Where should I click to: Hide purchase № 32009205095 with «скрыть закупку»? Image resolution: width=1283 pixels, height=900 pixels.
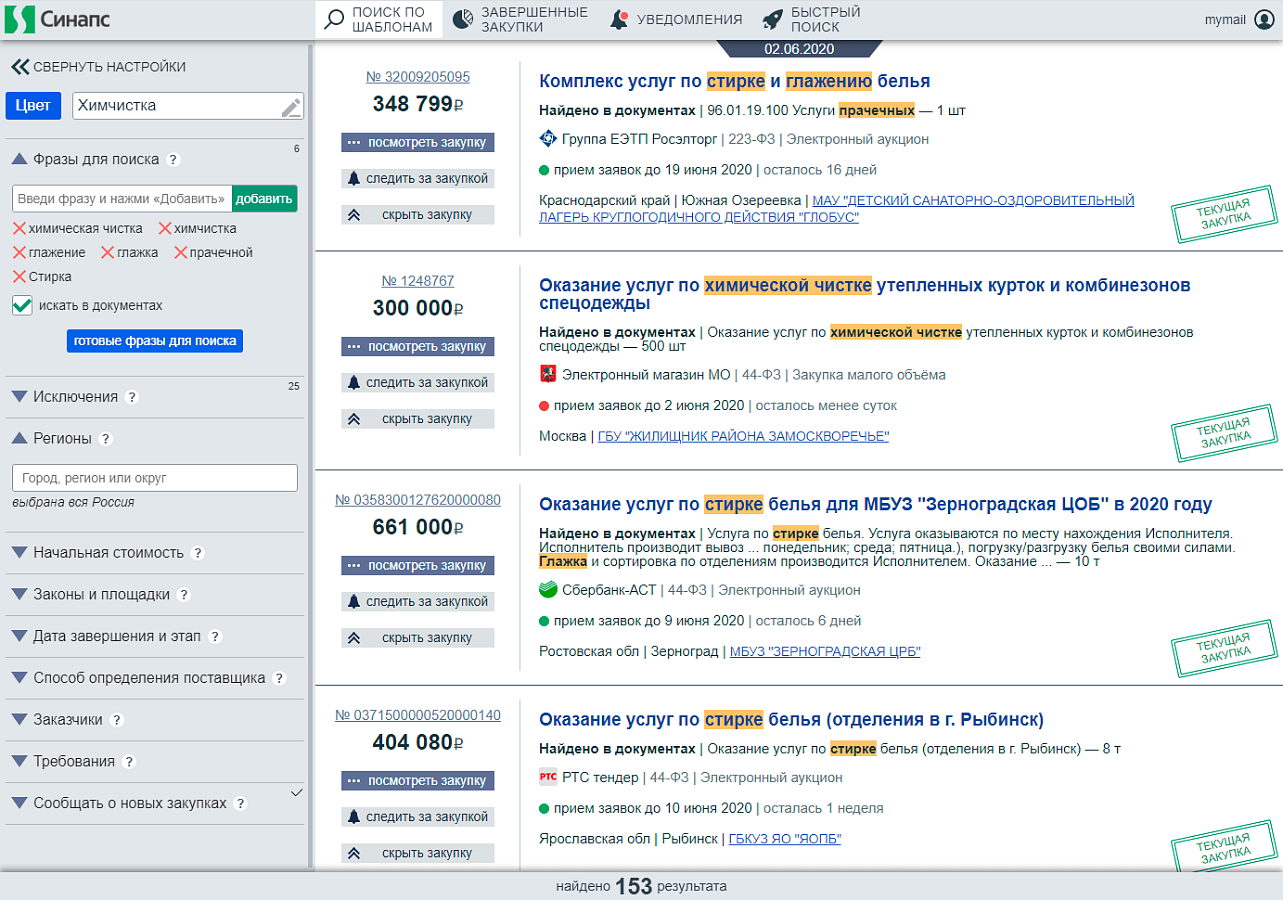click(x=418, y=214)
